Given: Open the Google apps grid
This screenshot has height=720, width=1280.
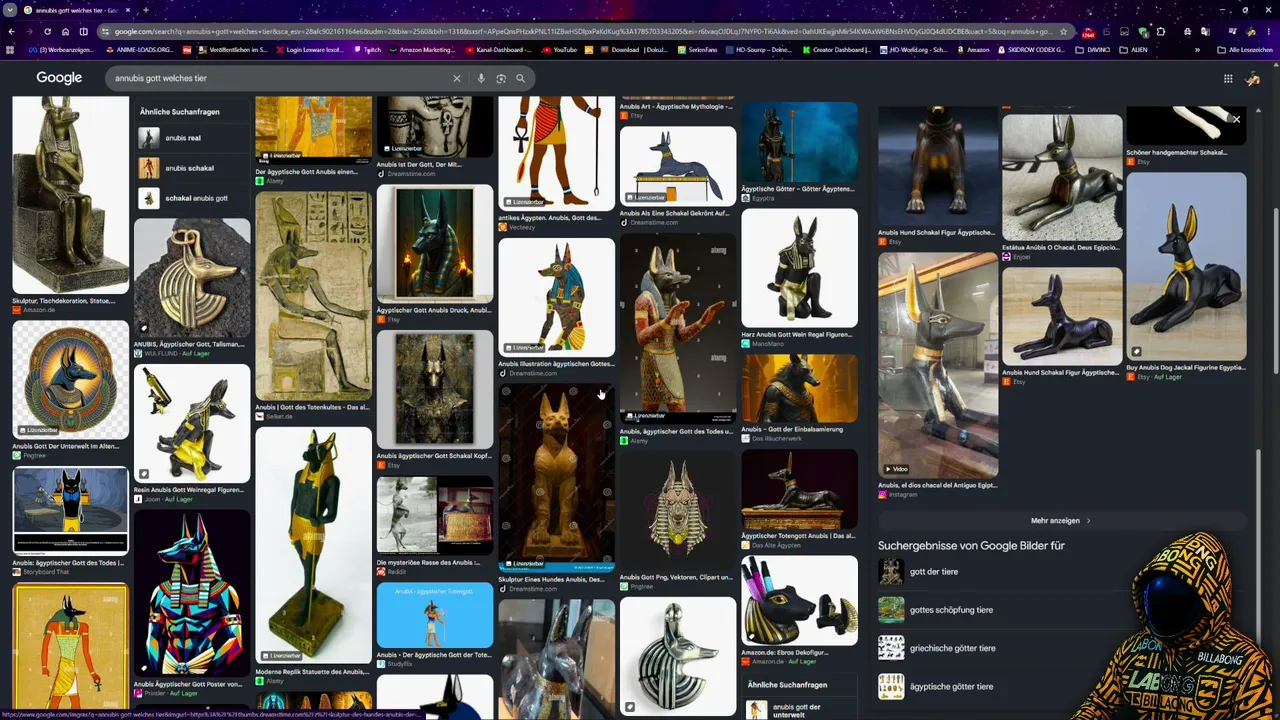Looking at the screenshot, I should pyautogui.click(x=1228, y=78).
